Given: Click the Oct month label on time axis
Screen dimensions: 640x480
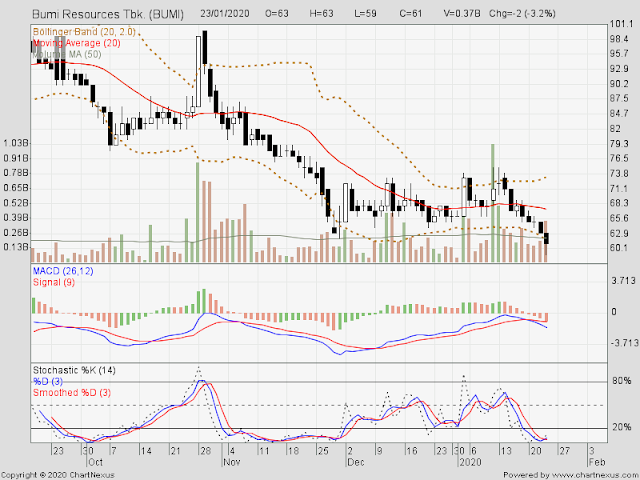Looking at the screenshot, I should click(96, 462).
